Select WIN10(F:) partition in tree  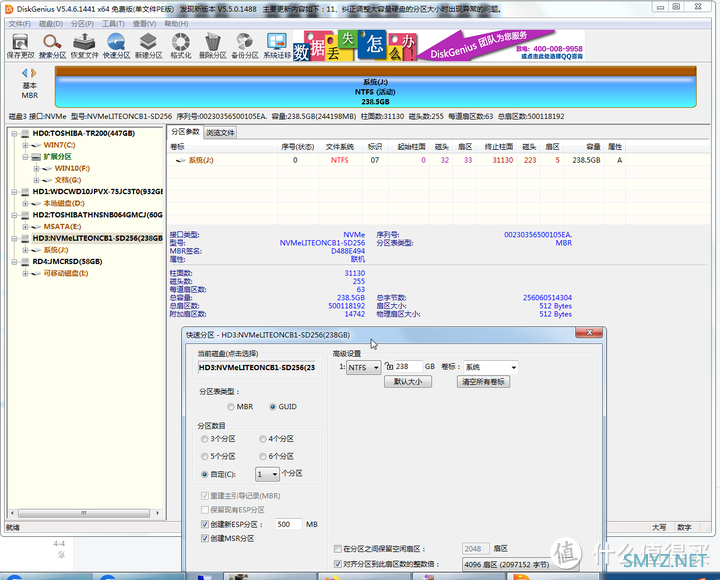pyautogui.click(x=72, y=168)
